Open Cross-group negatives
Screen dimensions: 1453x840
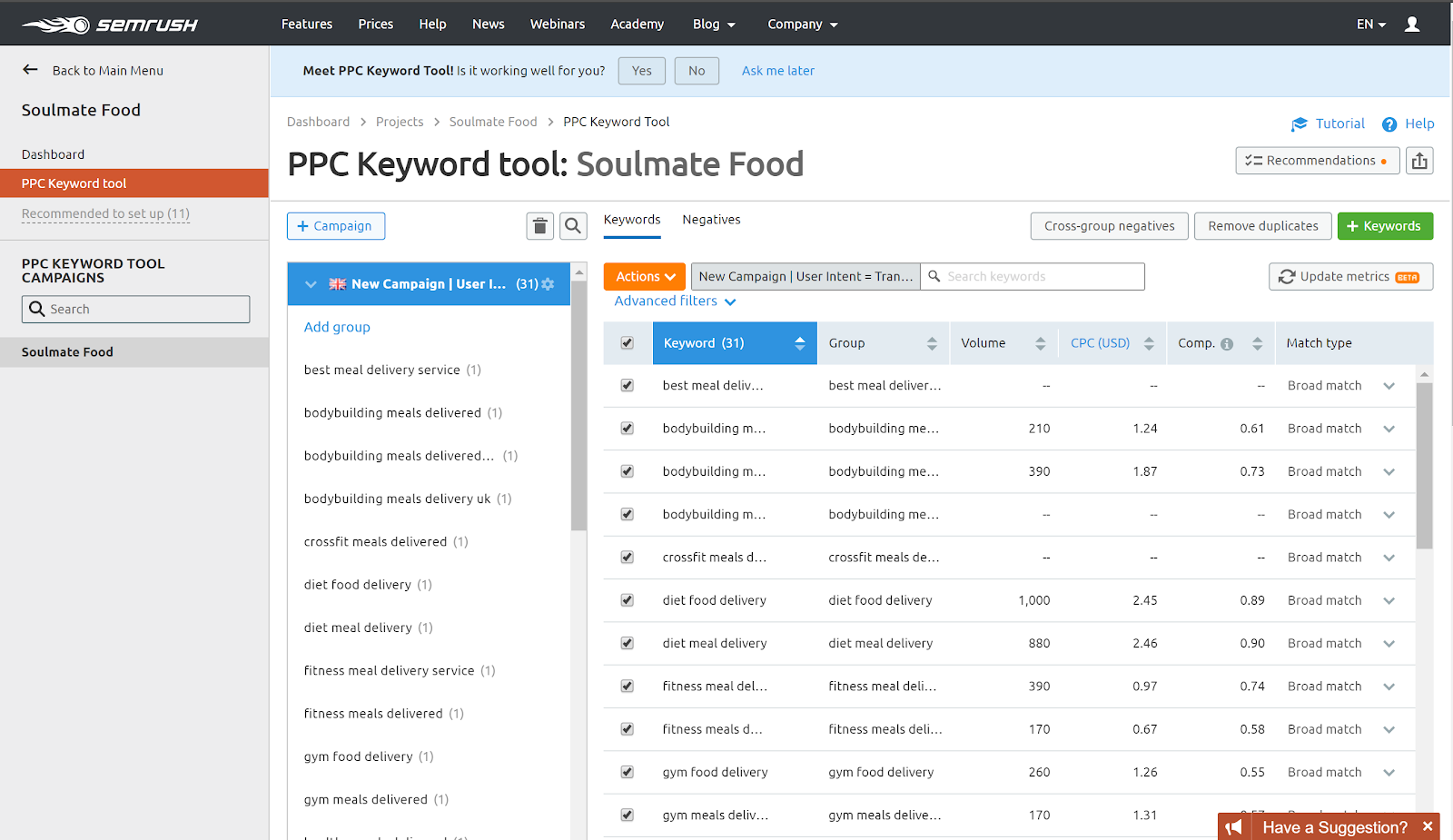pyautogui.click(x=1110, y=226)
